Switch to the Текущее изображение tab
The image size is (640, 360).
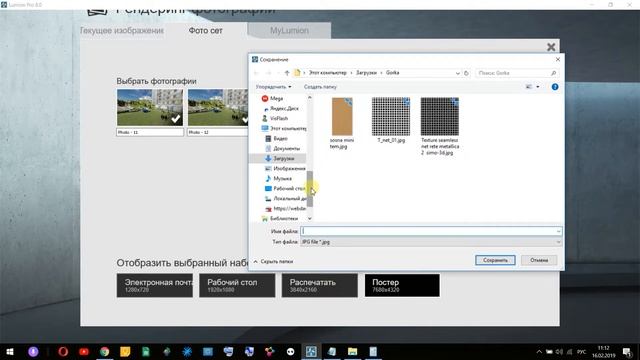click(122, 31)
